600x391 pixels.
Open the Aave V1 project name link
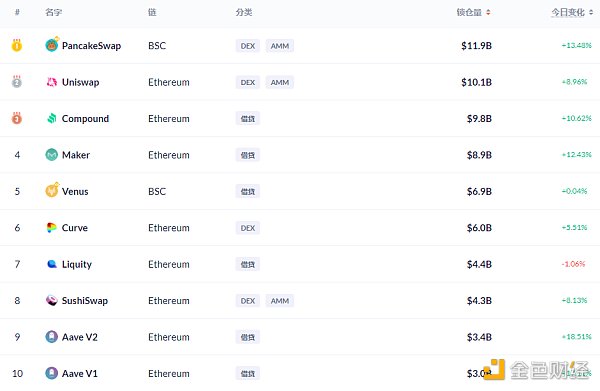point(80,373)
